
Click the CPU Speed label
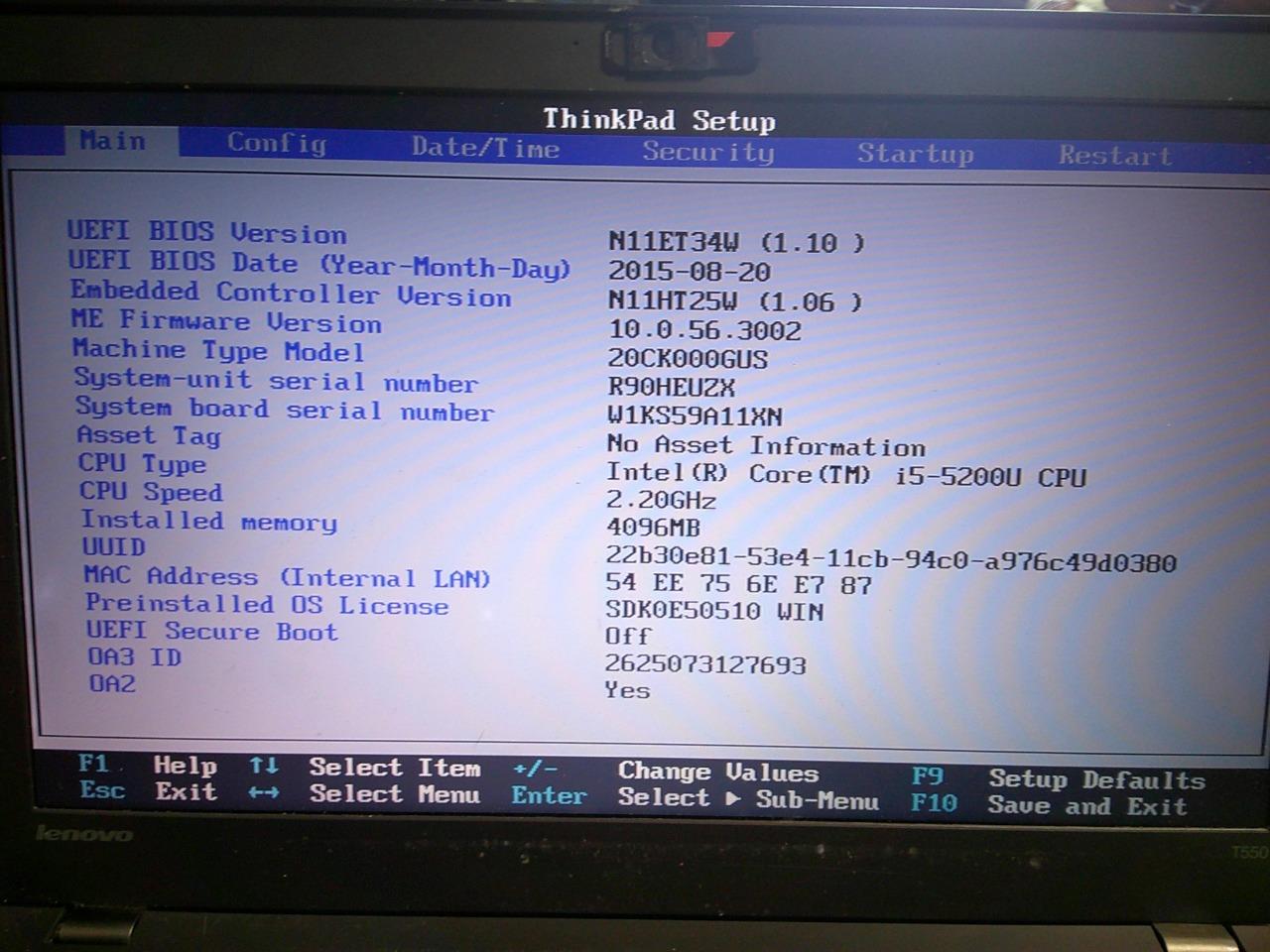[x=151, y=491]
